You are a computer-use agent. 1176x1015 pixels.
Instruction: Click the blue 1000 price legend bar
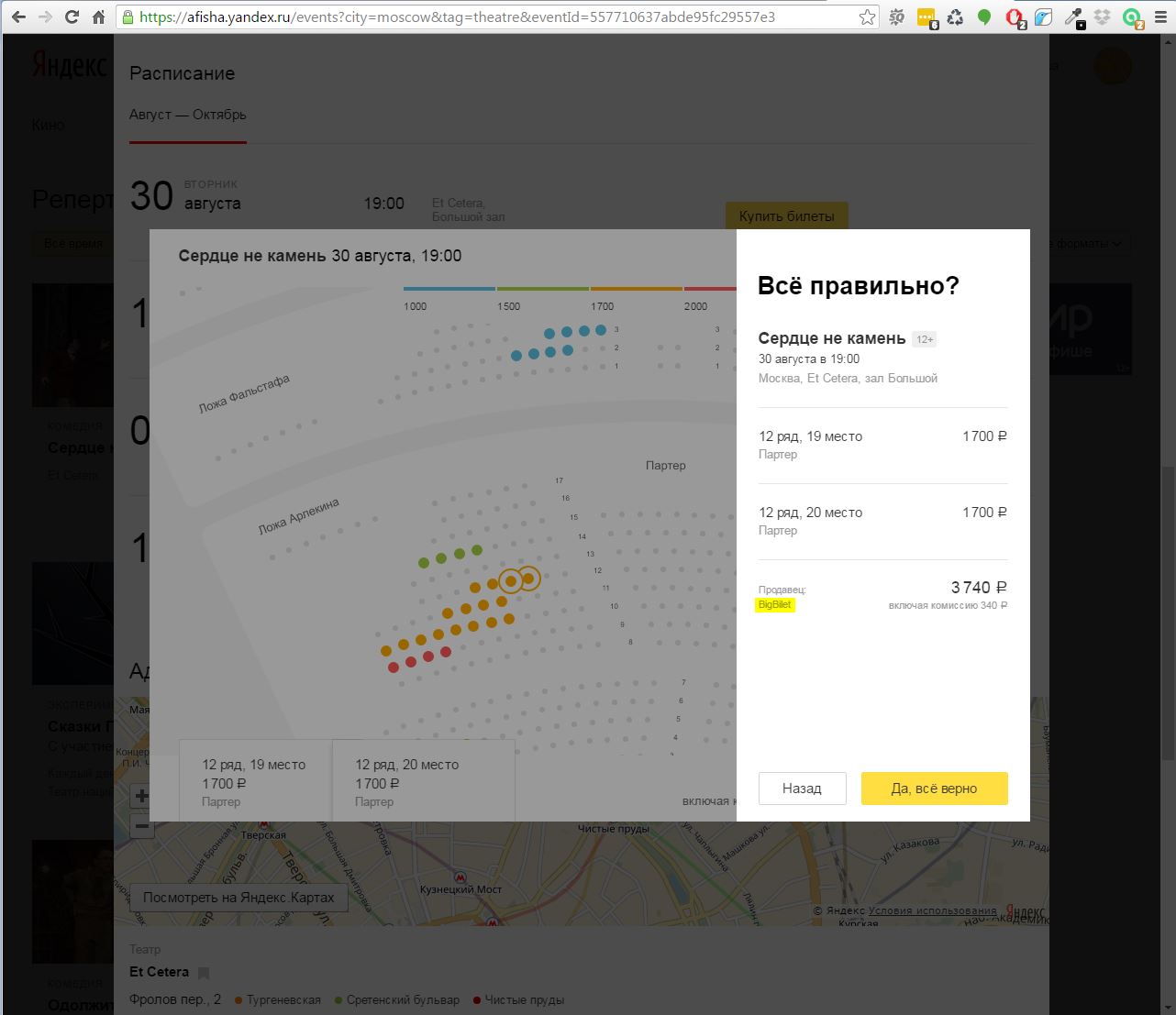pyautogui.click(x=449, y=289)
